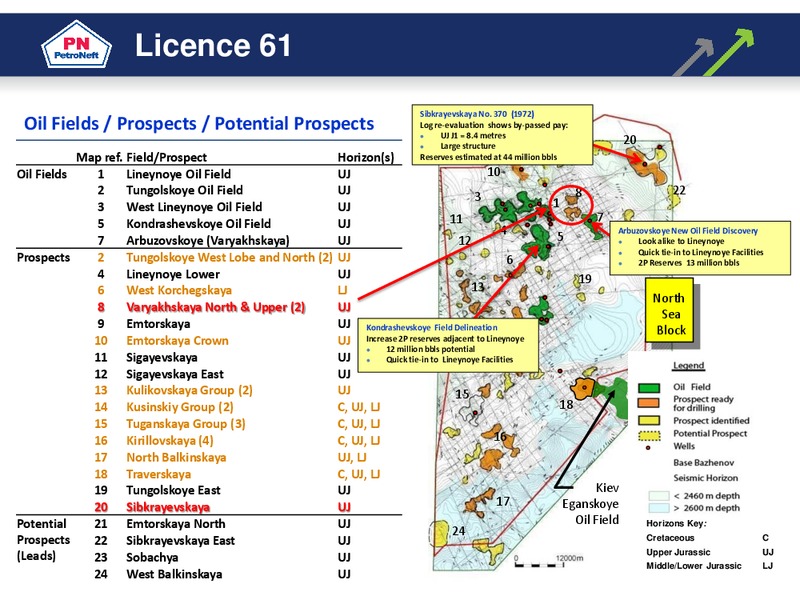Click the PetroNeft logo

[x=76, y=45]
